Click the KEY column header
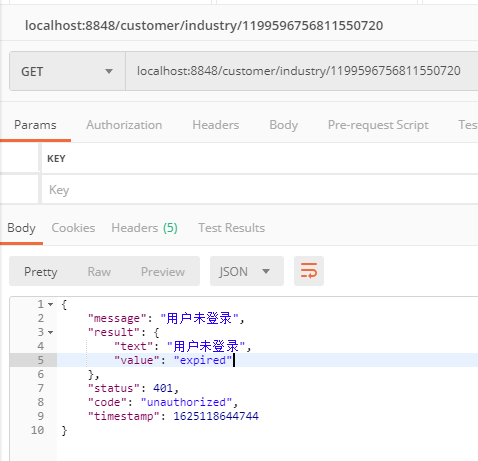Viewport: 478px width, 461px height. pos(56,159)
